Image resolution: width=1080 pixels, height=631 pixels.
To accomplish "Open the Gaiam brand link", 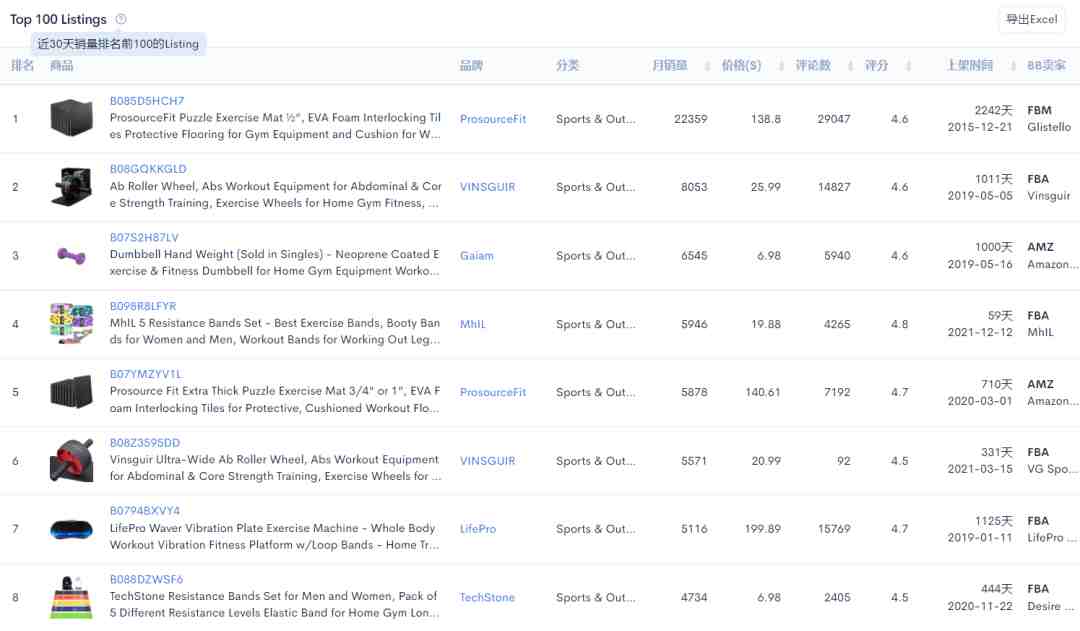I will 477,256.
